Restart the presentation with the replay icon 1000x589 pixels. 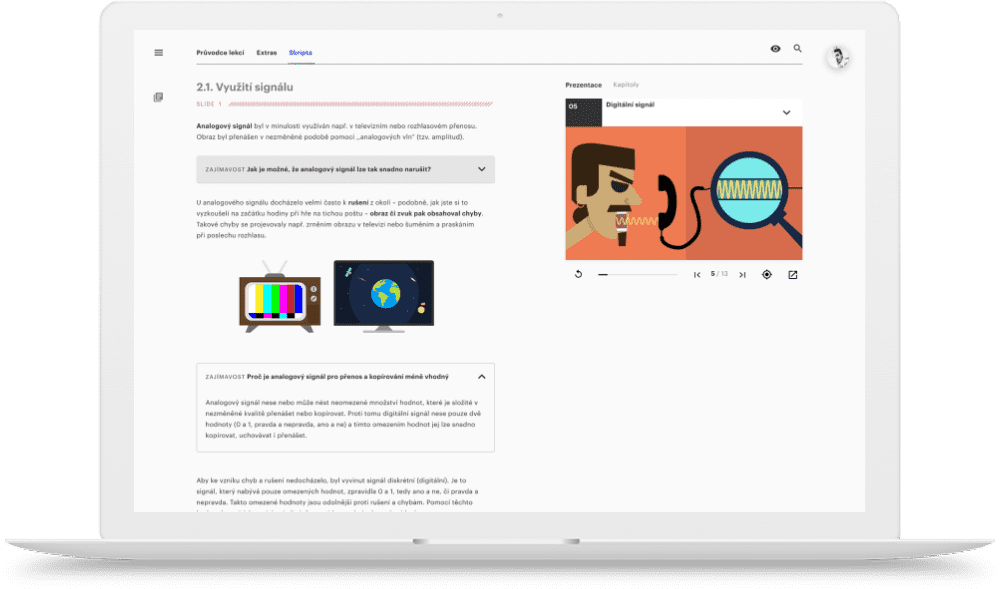pyautogui.click(x=578, y=274)
